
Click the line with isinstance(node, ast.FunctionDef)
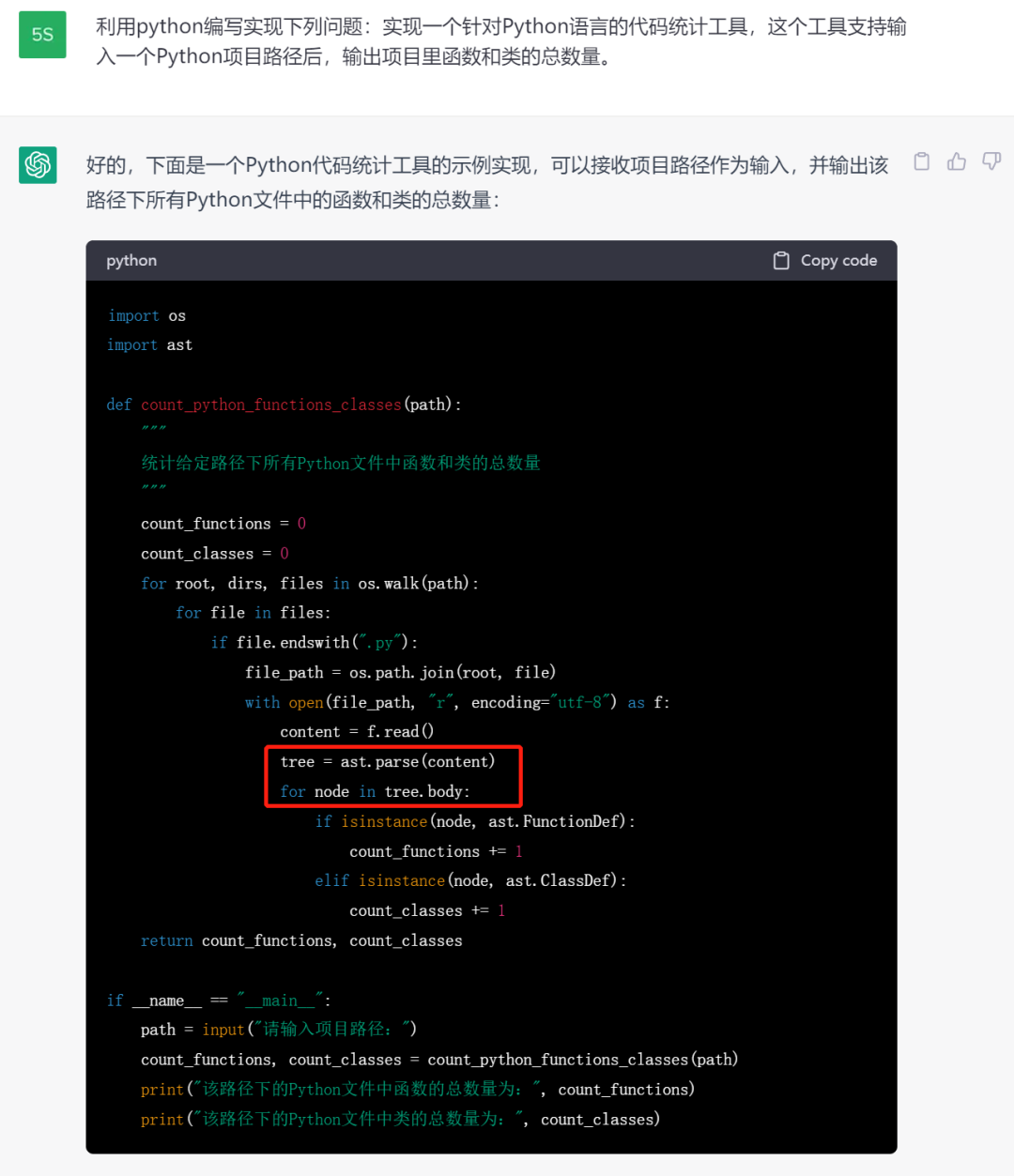coord(475,822)
